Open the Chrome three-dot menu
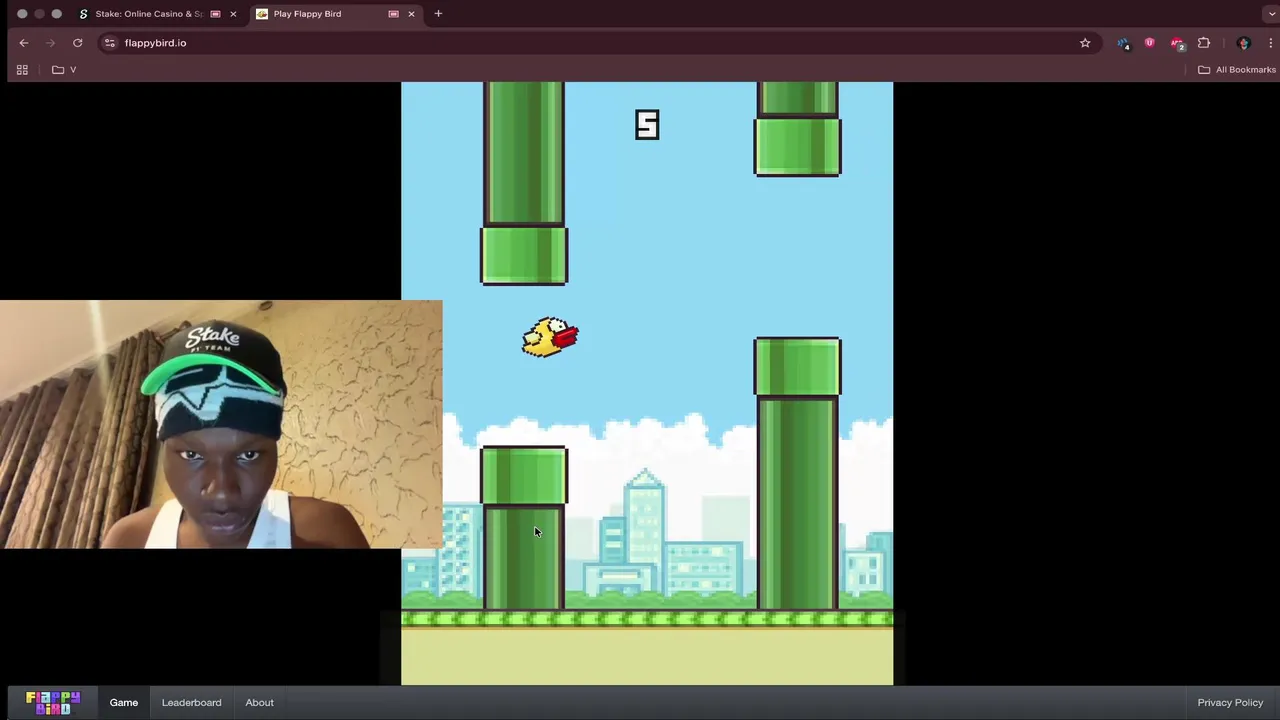Viewport: 1280px width, 720px height. (1270, 43)
